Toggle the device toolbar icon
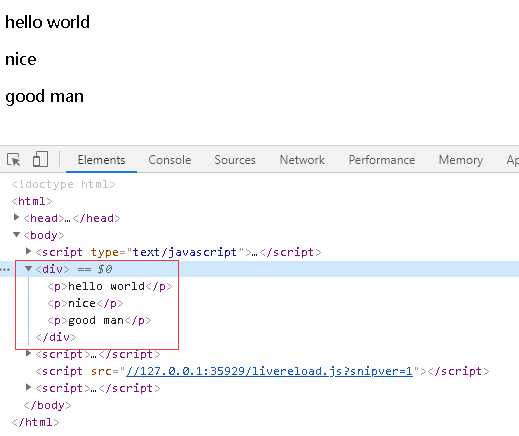519x436 pixels. pos(40,159)
